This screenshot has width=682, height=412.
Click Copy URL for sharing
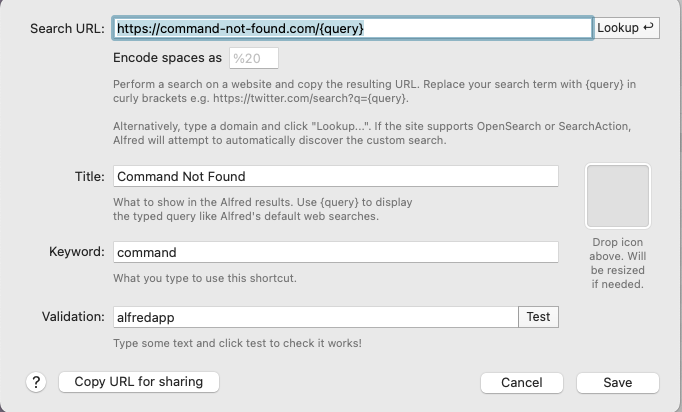pos(139,382)
